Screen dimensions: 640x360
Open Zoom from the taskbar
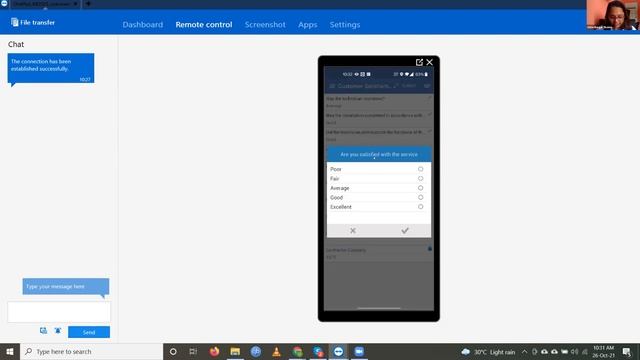click(359, 351)
